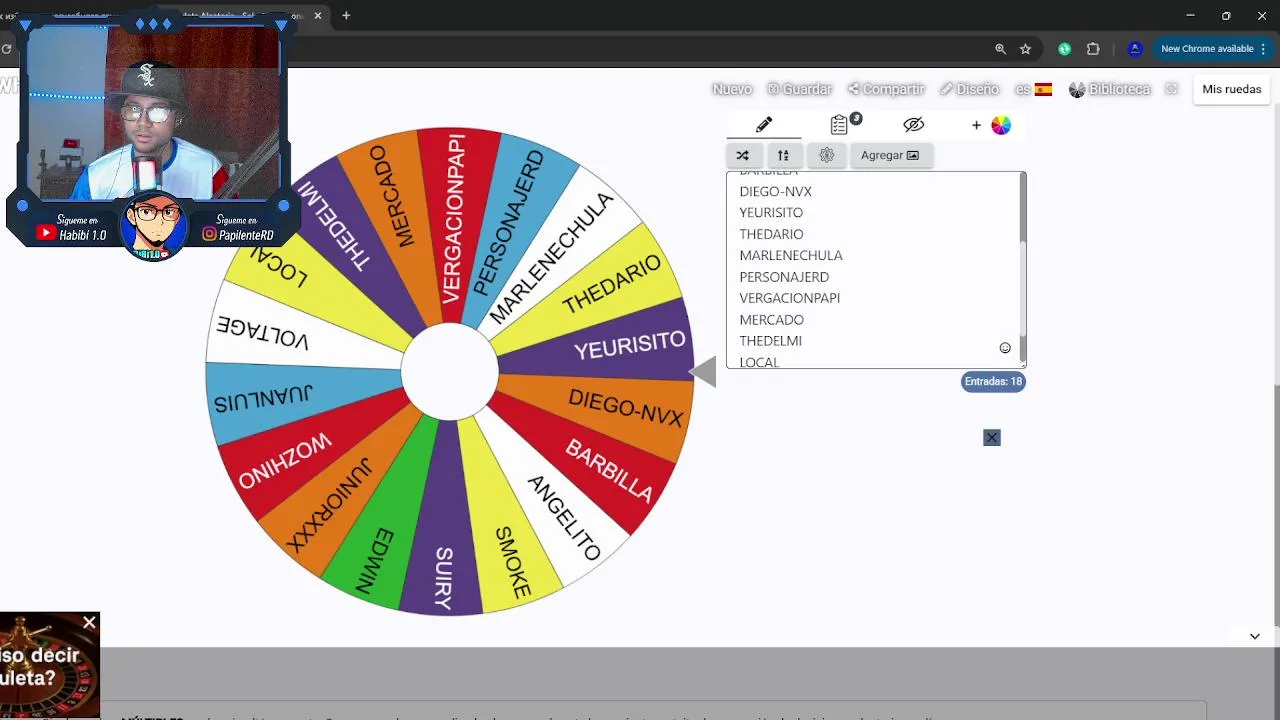Screen dimensions: 1280x720
Task: Click the zoom magnifier in address bar
Action: (1000, 49)
